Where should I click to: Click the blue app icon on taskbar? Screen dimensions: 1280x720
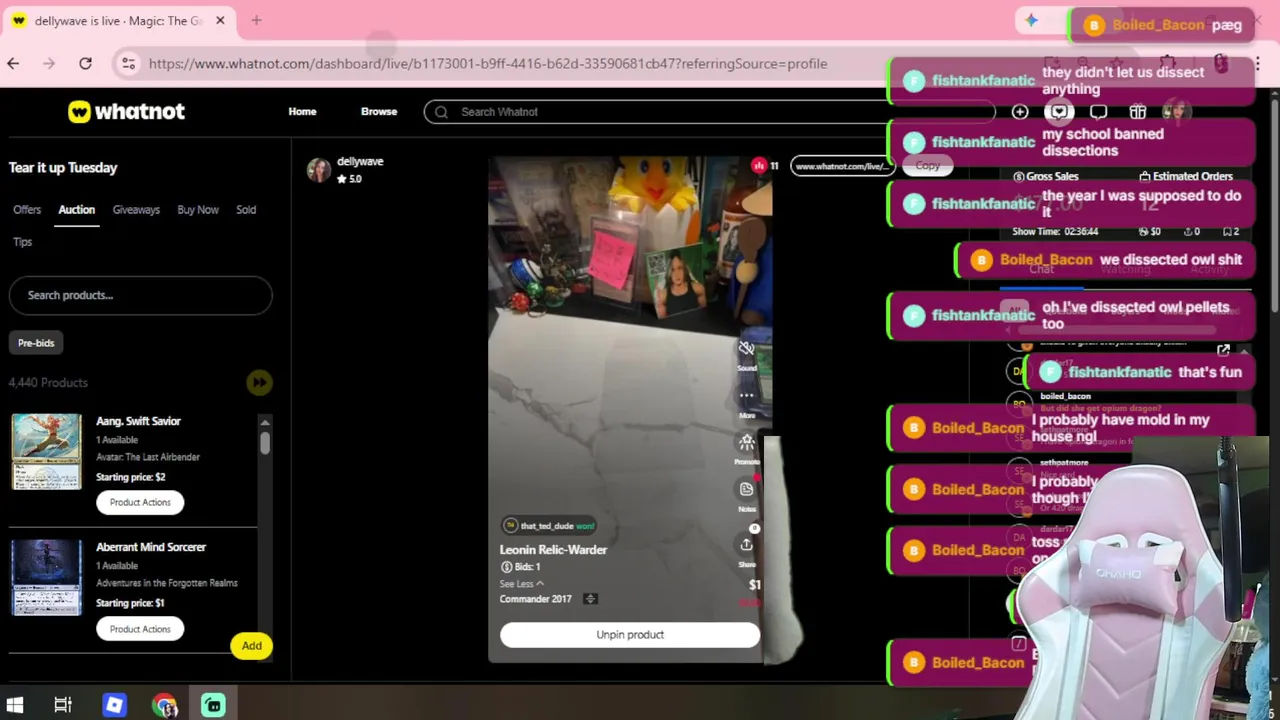click(114, 705)
